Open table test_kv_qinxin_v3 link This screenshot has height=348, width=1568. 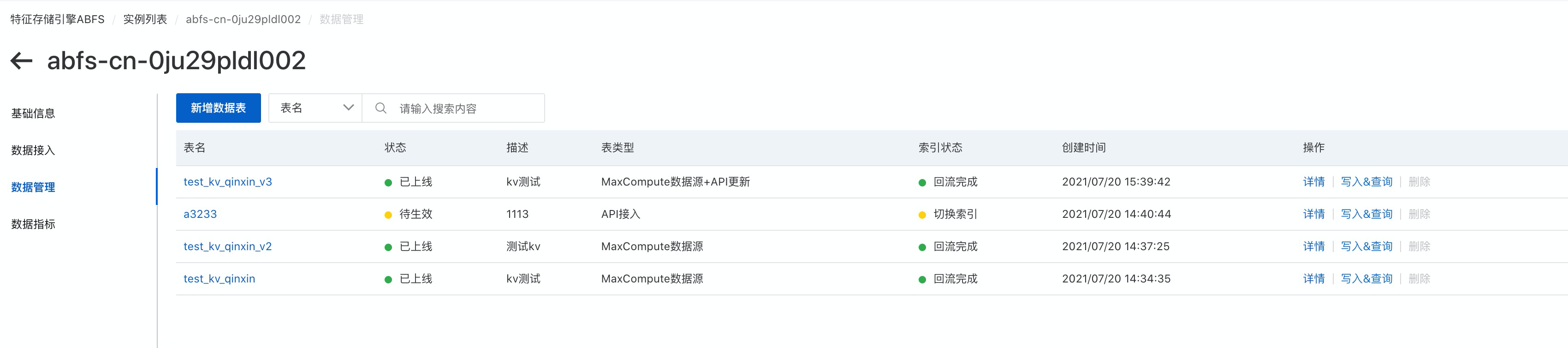pos(228,182)
